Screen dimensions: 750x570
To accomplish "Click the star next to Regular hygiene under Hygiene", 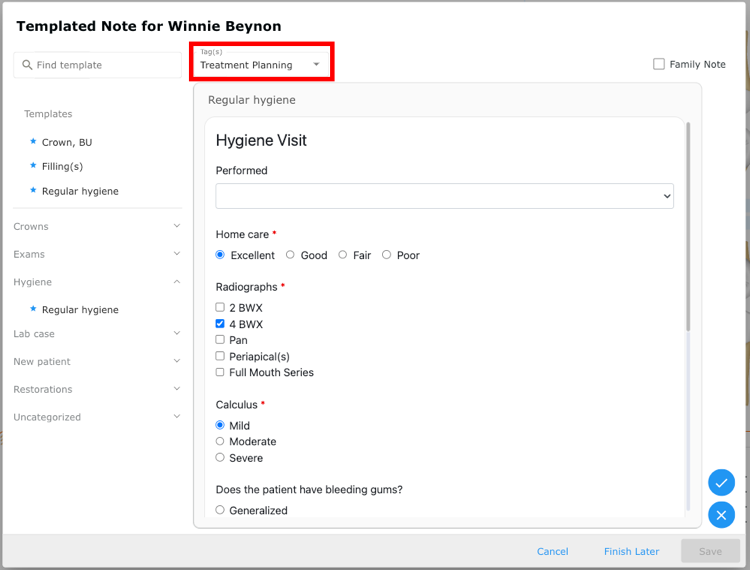I will click(x=33, y=309).
